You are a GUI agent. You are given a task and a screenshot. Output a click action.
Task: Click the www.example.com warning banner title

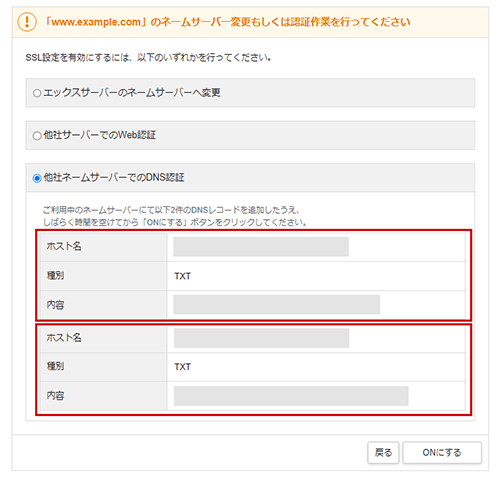(227, 22)
